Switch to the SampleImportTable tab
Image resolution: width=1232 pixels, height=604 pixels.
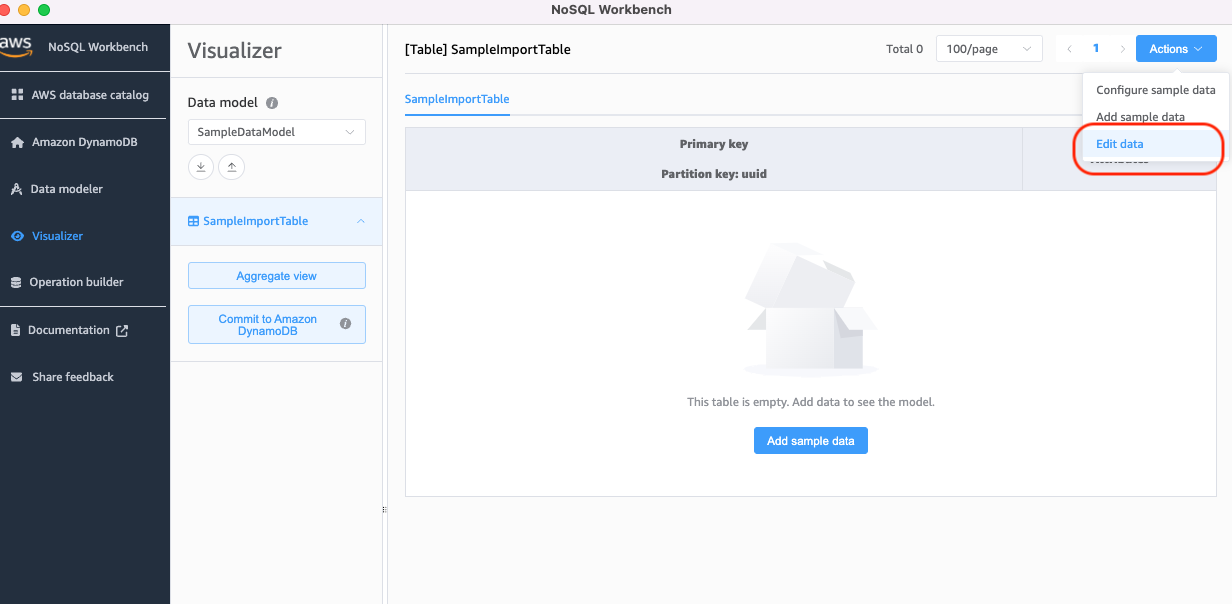pyautogui.click(x=457, y=99)
